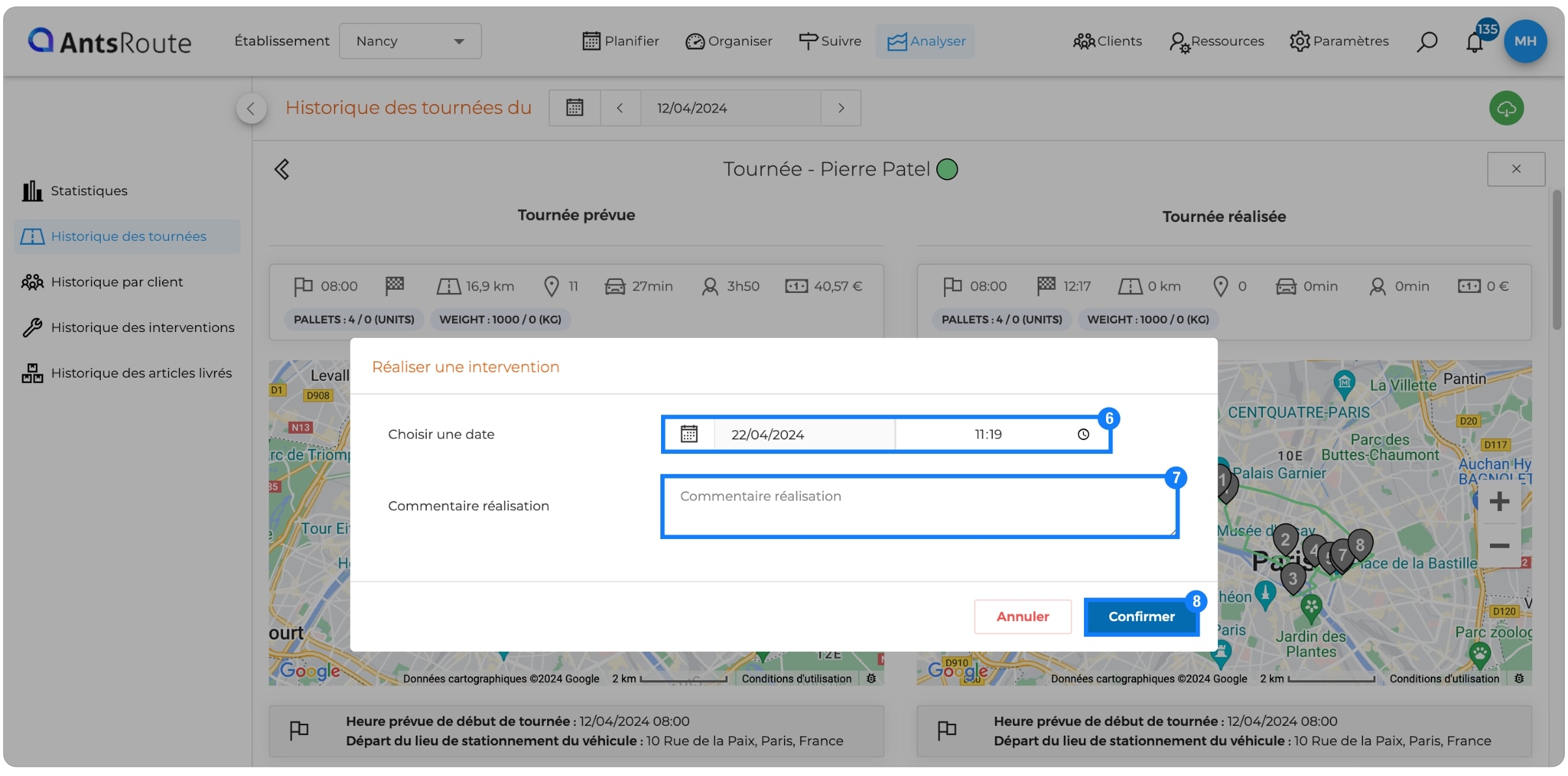Open the MH user avatar menu
This screenshot has height=776, width=1568.
[x=1525, y=41]
